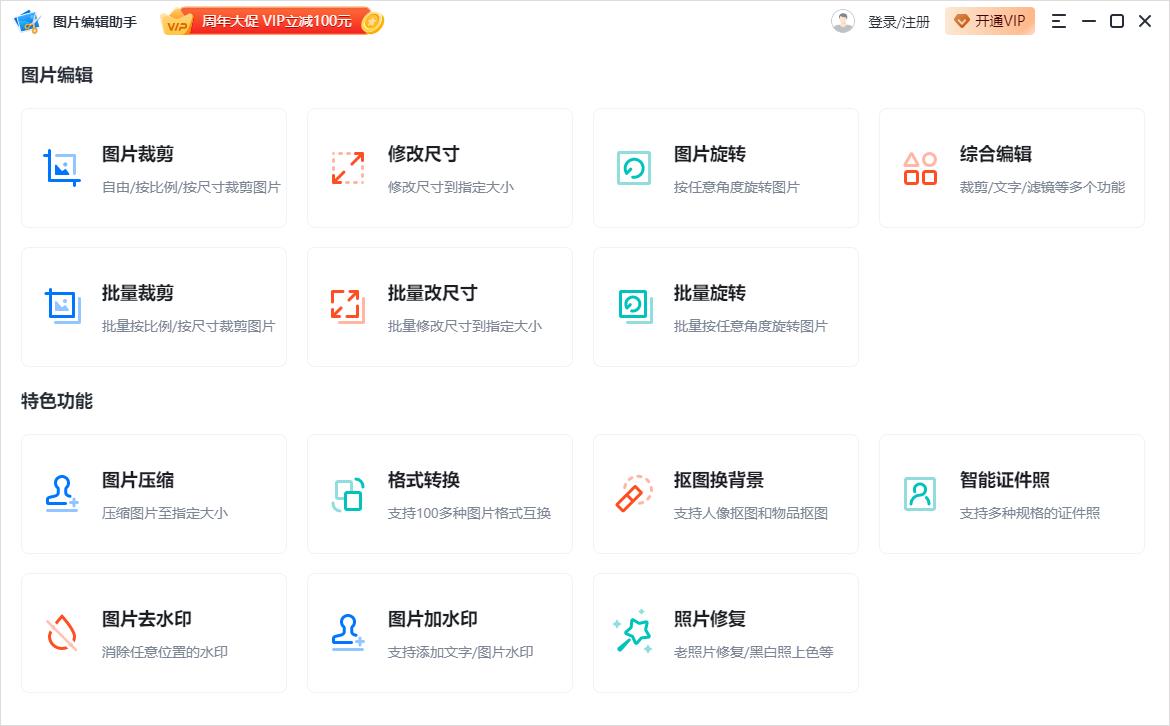
Task: Select the 批量改尺寸 title
Action: click(432, 293)
